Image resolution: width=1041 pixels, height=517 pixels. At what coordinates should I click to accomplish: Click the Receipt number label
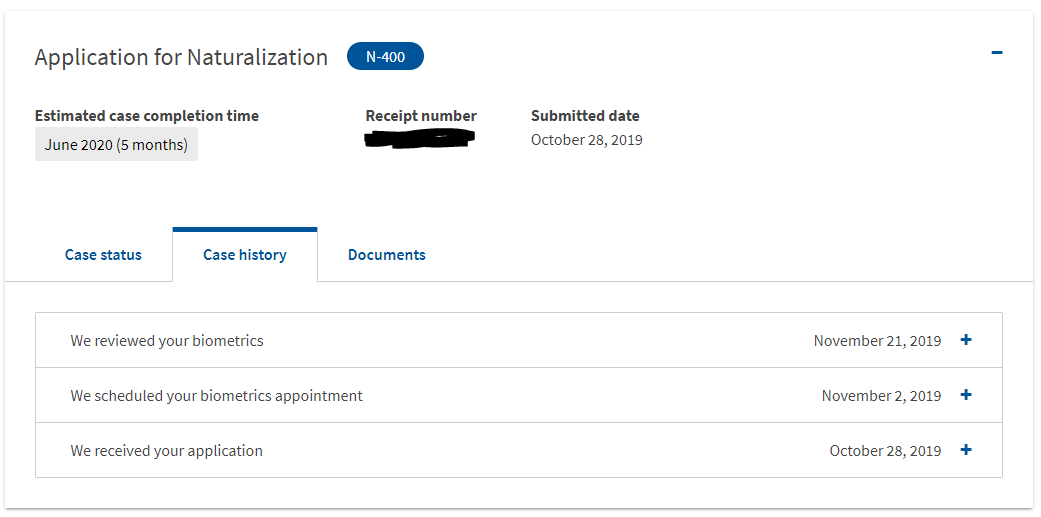[421, 115]
